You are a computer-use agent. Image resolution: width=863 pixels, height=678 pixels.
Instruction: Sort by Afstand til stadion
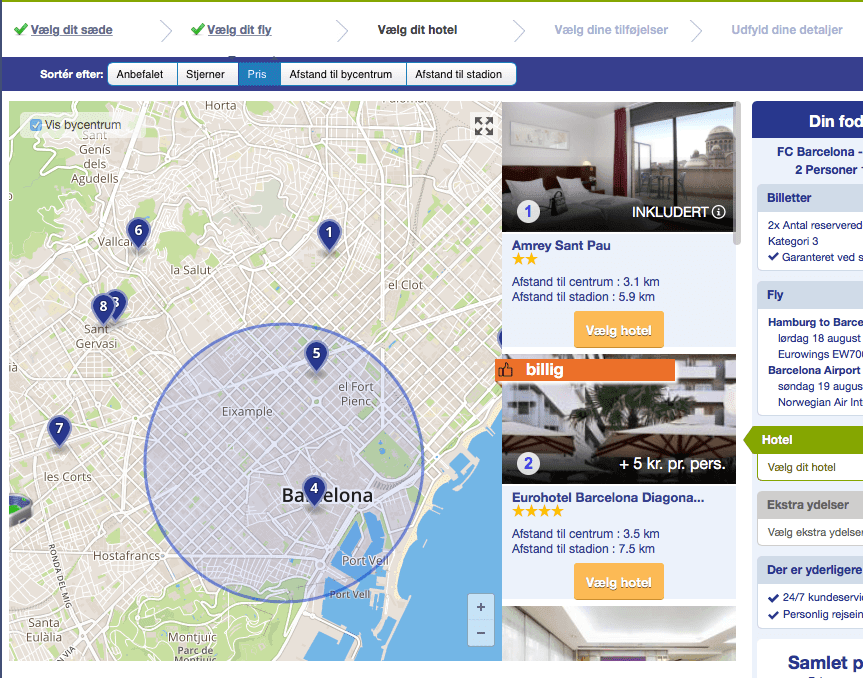(x=459, y=75)
